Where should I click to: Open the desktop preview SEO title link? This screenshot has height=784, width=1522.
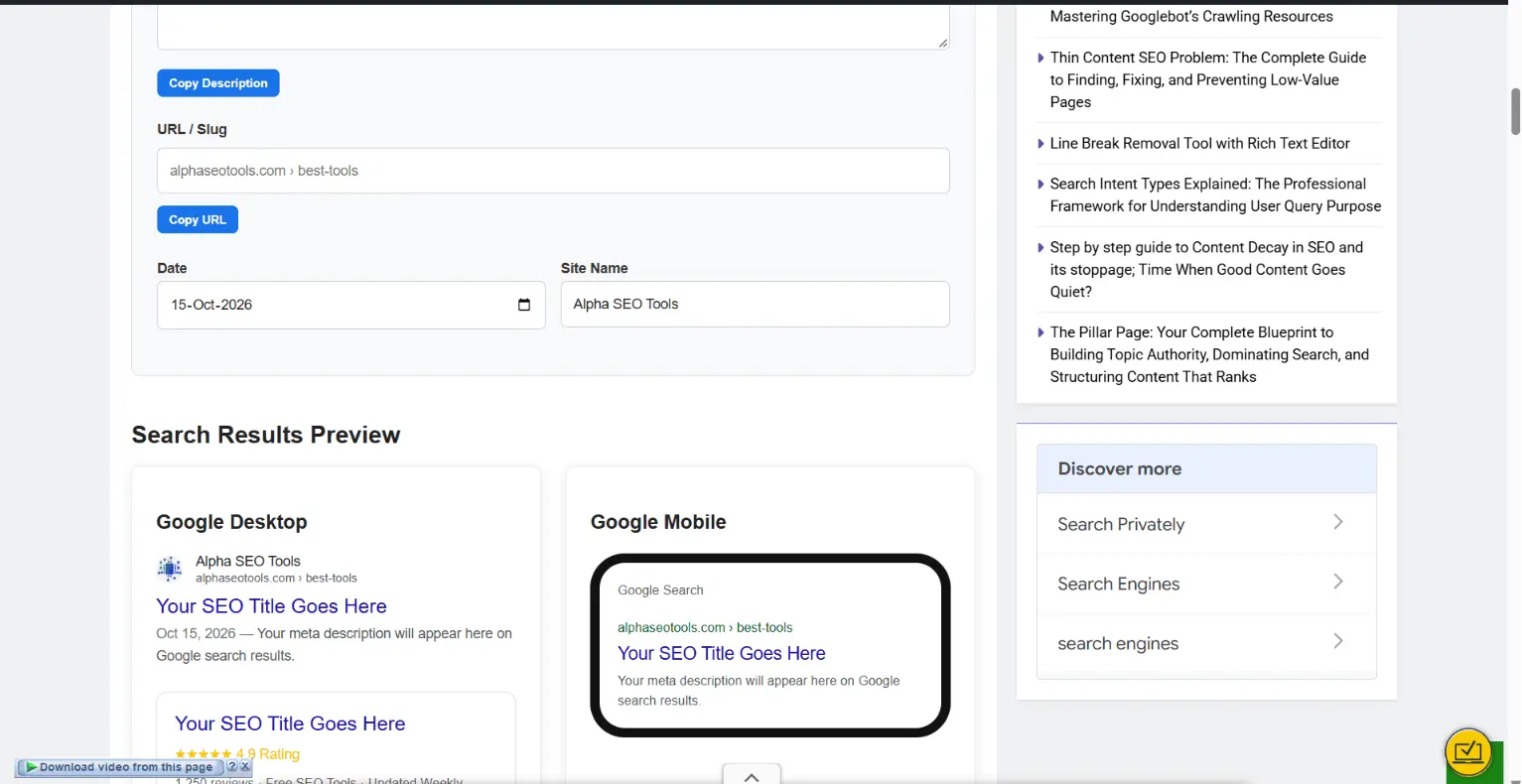(x=271, y=606)
